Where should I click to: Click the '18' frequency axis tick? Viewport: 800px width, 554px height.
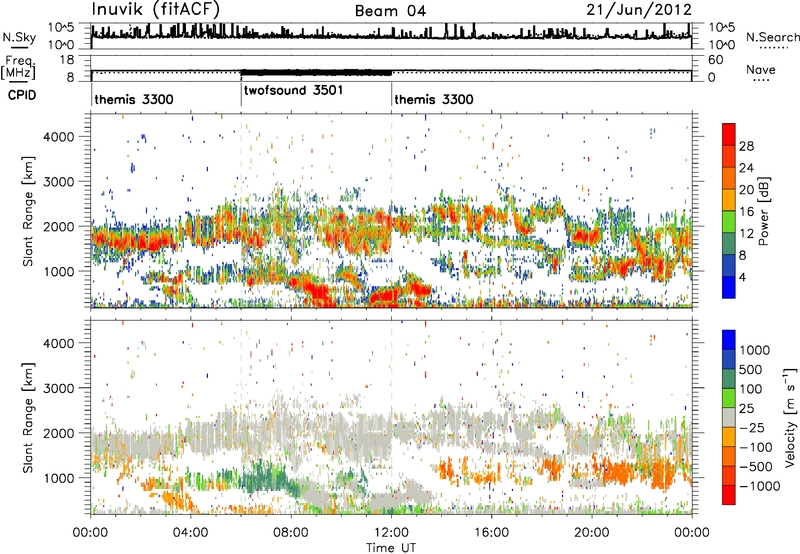point(67,60)
